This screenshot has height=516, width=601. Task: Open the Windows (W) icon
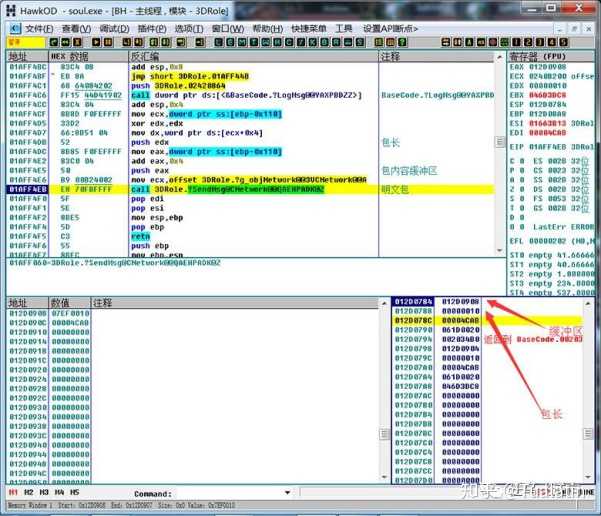point(266,42)
